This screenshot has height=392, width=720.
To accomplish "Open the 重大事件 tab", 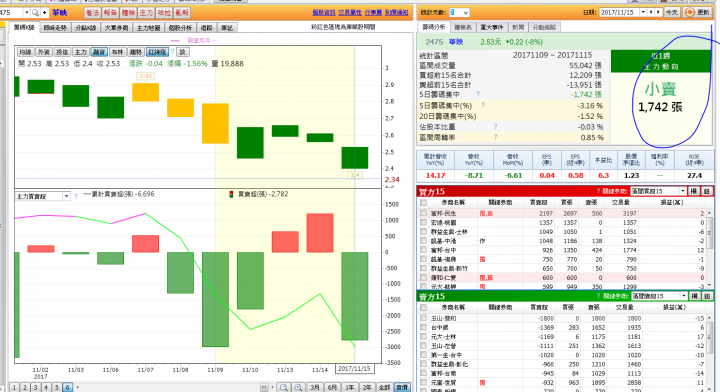I will 491,27.
